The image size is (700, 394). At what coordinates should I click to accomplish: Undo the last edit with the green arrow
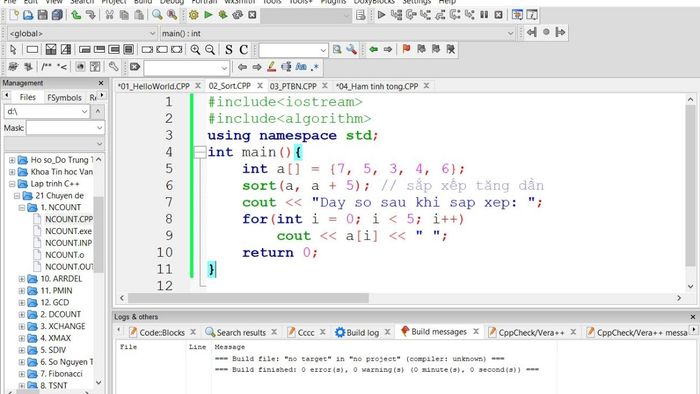click(x=76, y=15)
